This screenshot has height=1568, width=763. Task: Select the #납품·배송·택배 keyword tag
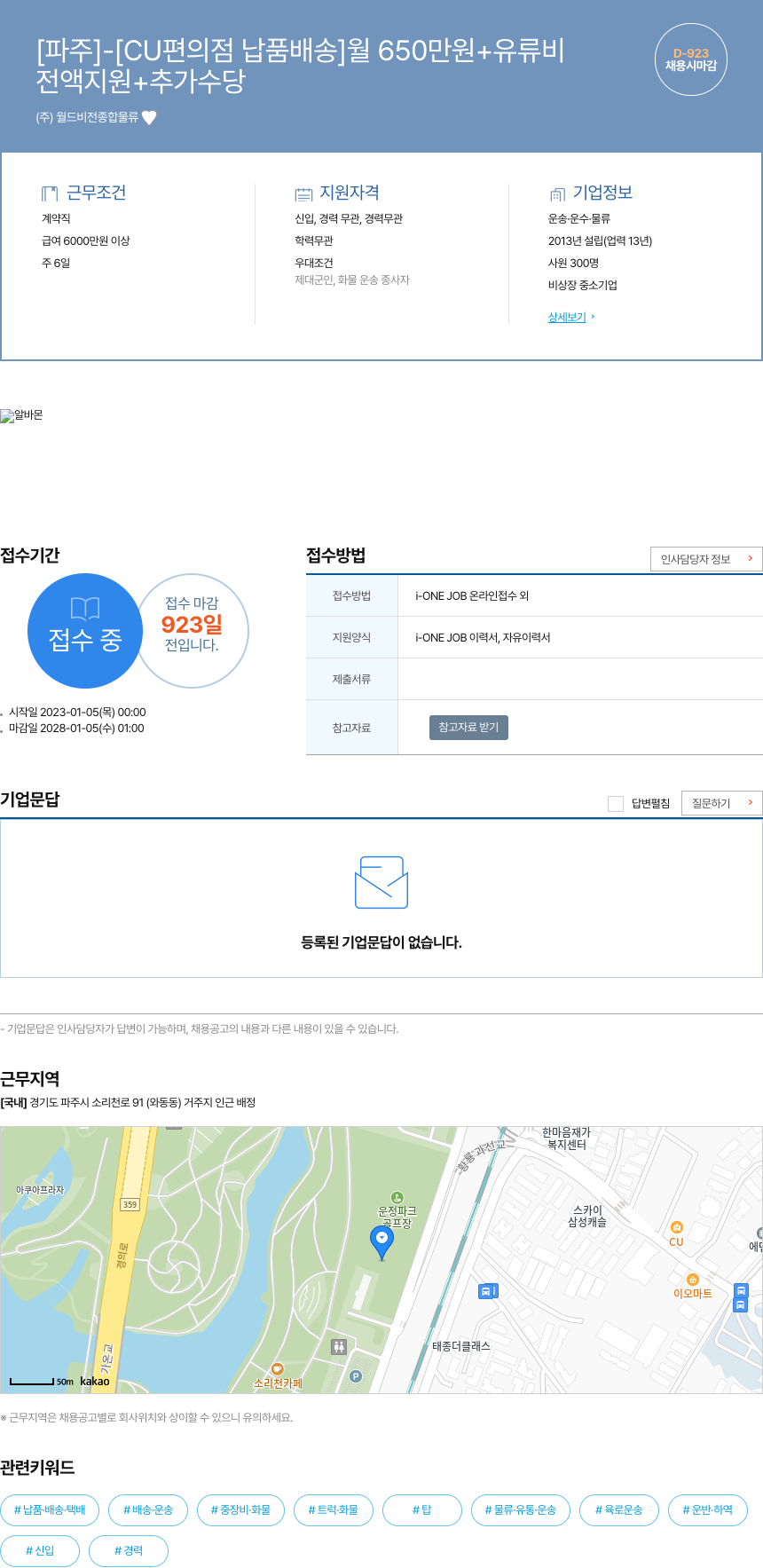tap(50, 1510)
